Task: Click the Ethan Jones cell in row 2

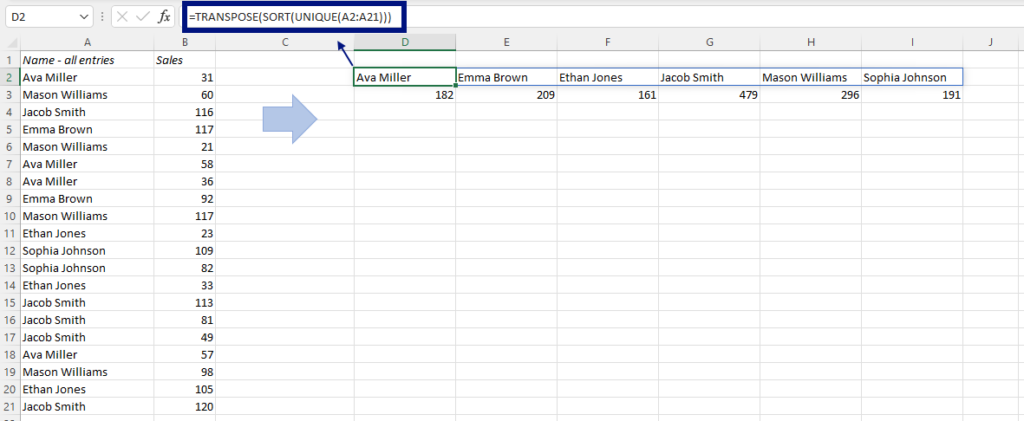Action: pyautogui.click(x=607, y=78)
